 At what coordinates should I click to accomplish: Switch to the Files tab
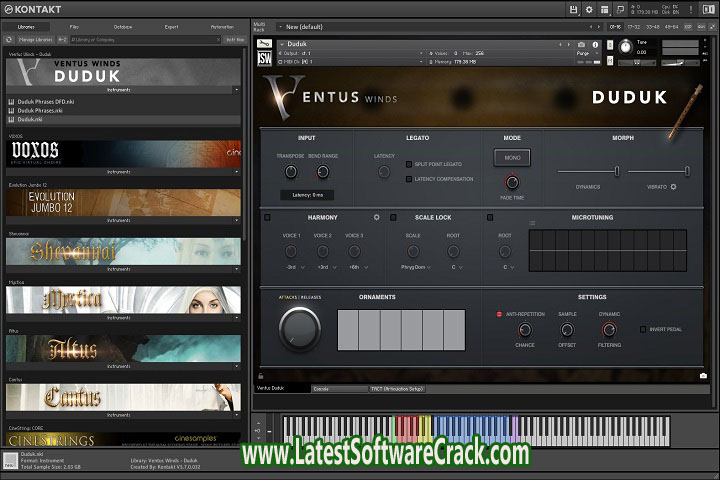tap(75, 26)
